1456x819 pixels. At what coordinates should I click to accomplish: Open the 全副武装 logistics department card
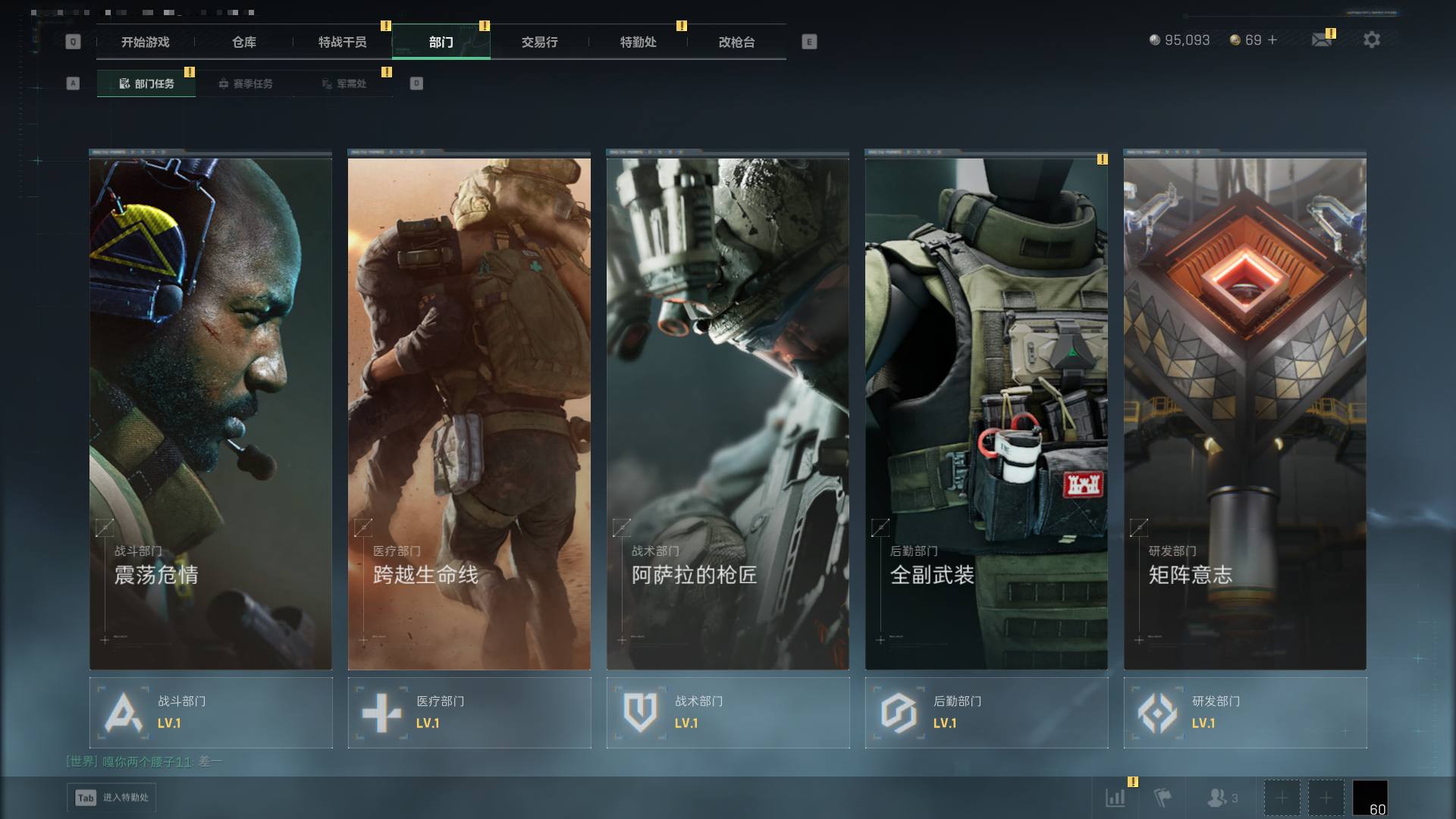pos(987,413)
